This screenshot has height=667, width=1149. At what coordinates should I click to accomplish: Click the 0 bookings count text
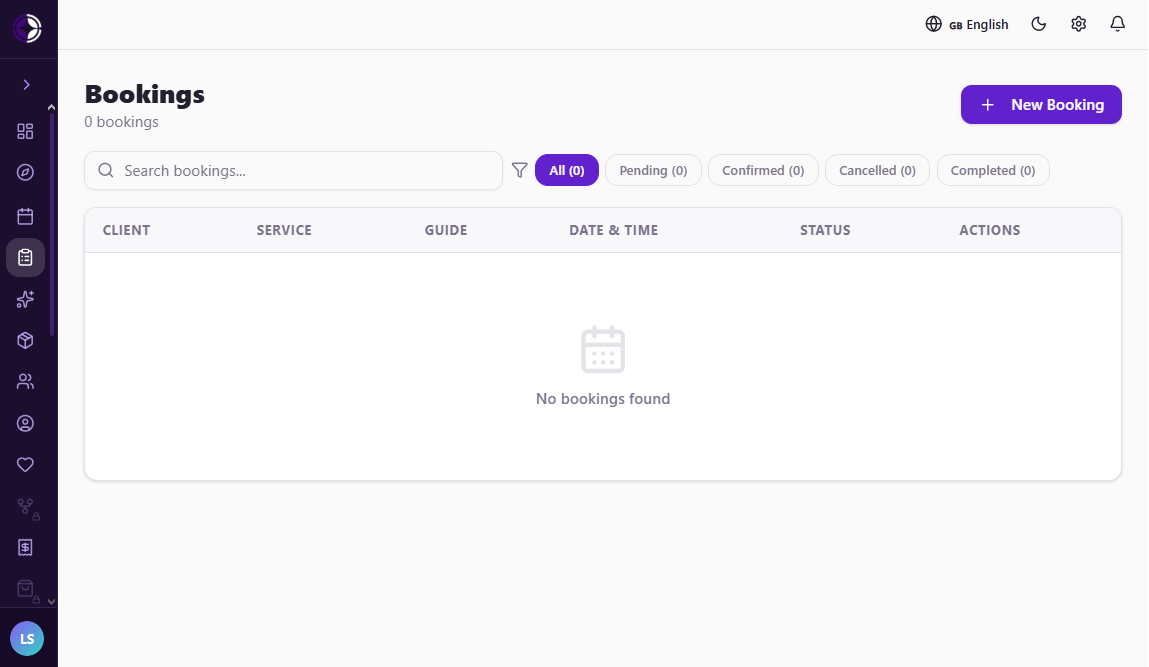pos(122,122)
